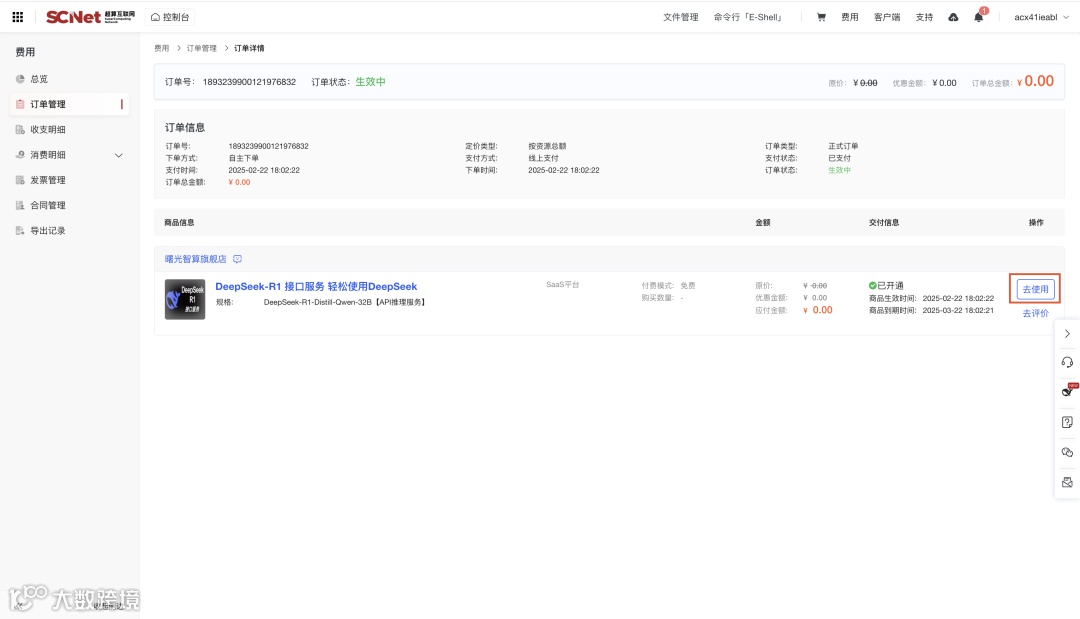
Task: Click the 去使用 button
Action: (1035, 289)
